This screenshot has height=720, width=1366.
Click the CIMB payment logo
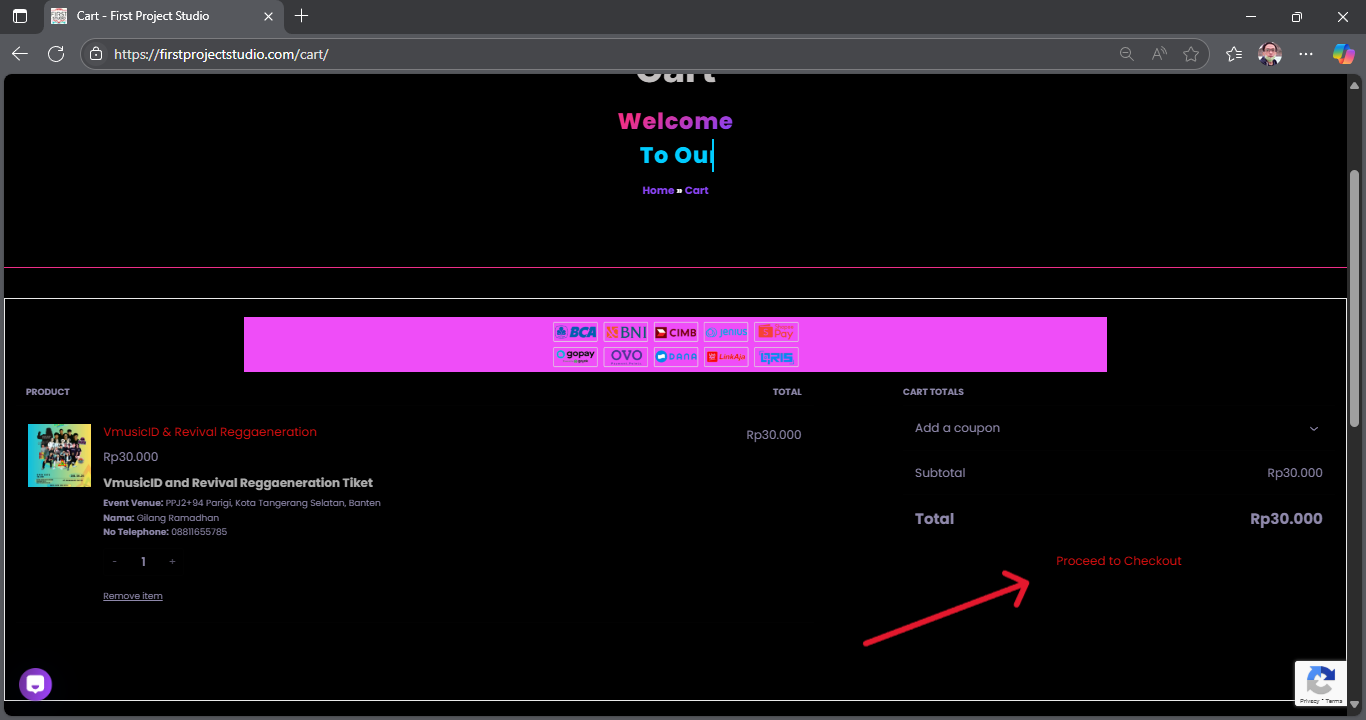pos(676,332)
